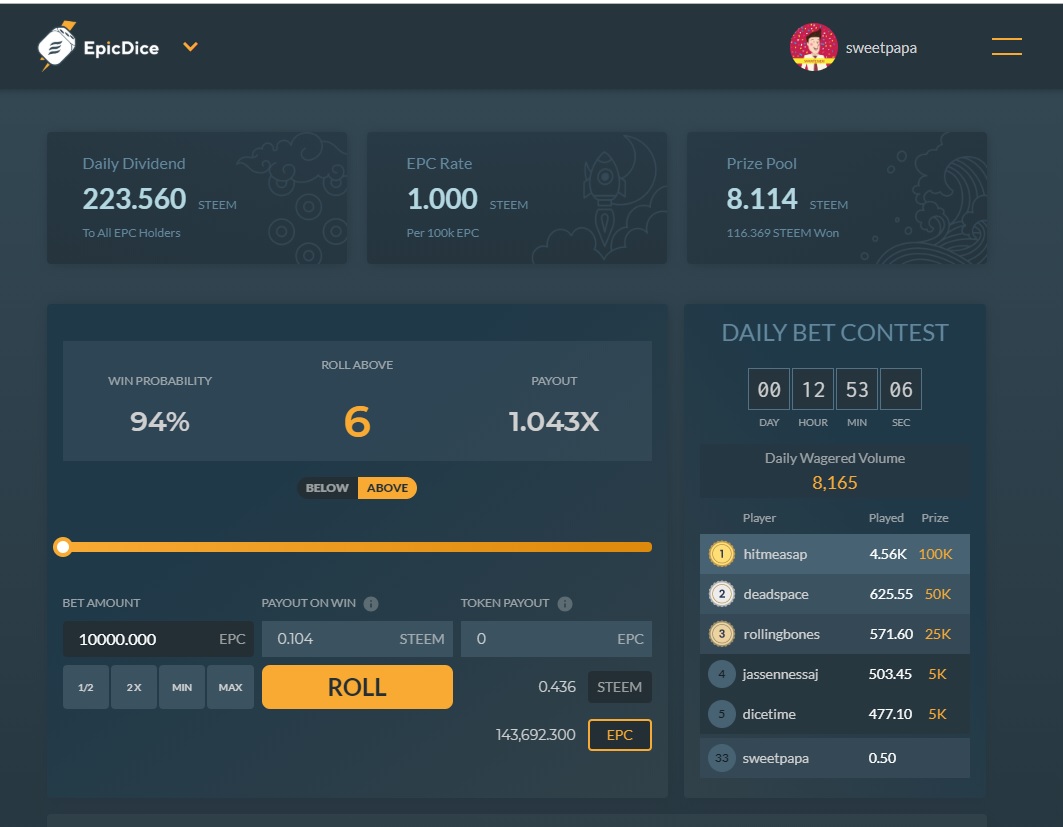Click the 94% win probability value
1063x827 pixels.
160,422
